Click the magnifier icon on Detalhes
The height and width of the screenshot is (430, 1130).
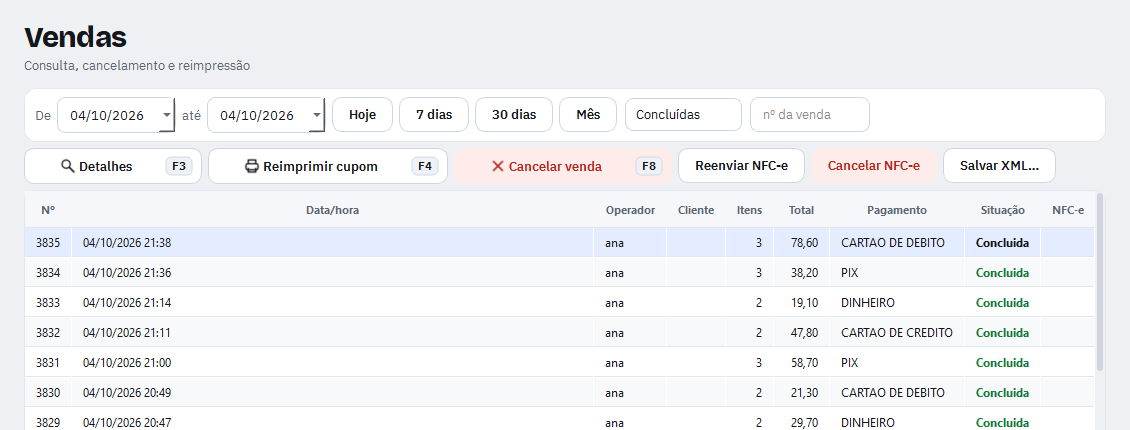[x=68, y=166]
